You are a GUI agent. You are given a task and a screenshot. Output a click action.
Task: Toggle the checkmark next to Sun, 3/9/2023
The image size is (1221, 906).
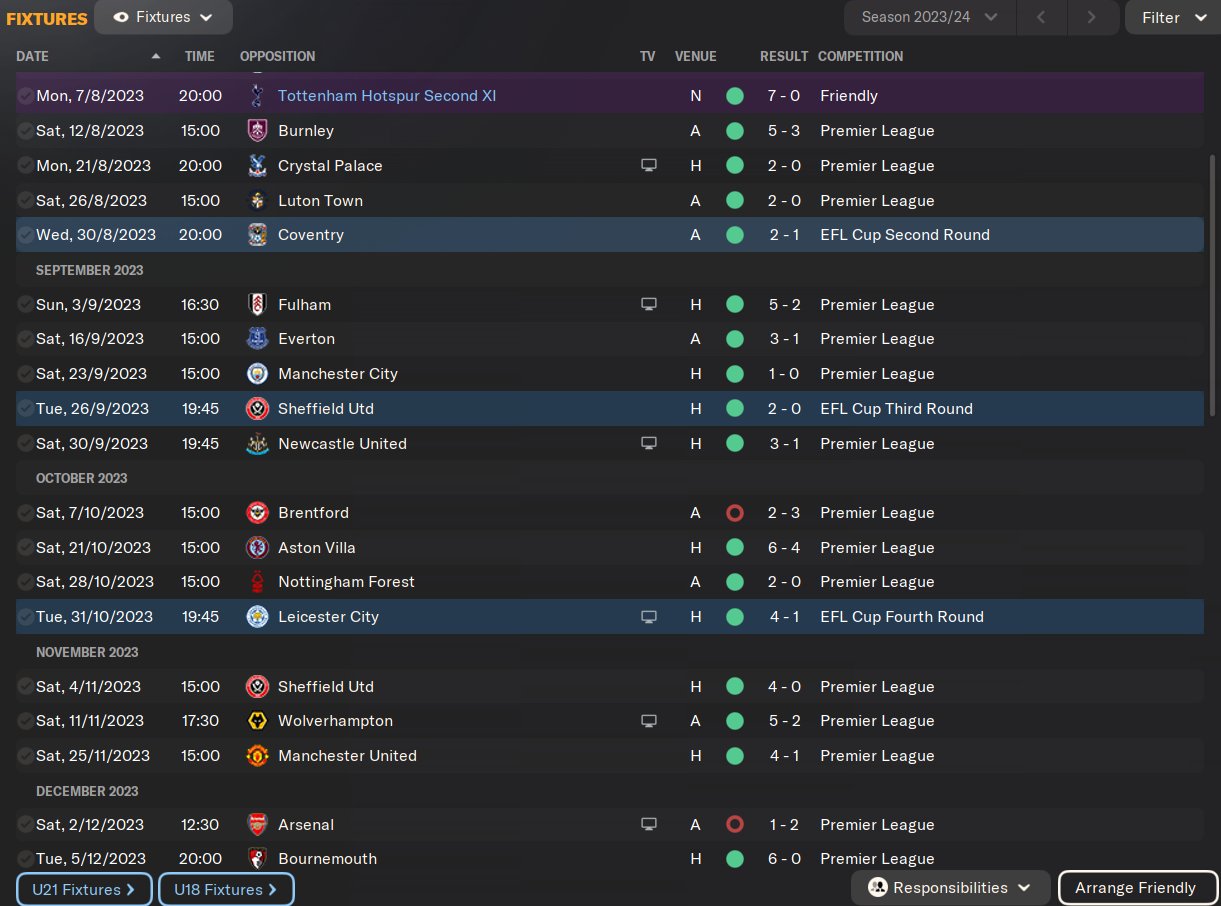click(25, 305)
